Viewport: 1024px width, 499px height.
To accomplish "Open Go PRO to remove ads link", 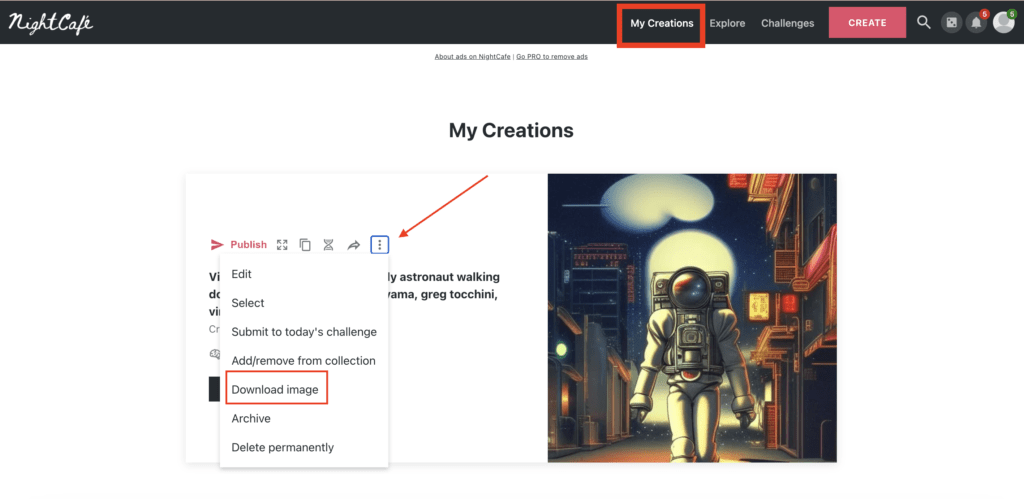I will pyautogui.click(x=552, y=57).
